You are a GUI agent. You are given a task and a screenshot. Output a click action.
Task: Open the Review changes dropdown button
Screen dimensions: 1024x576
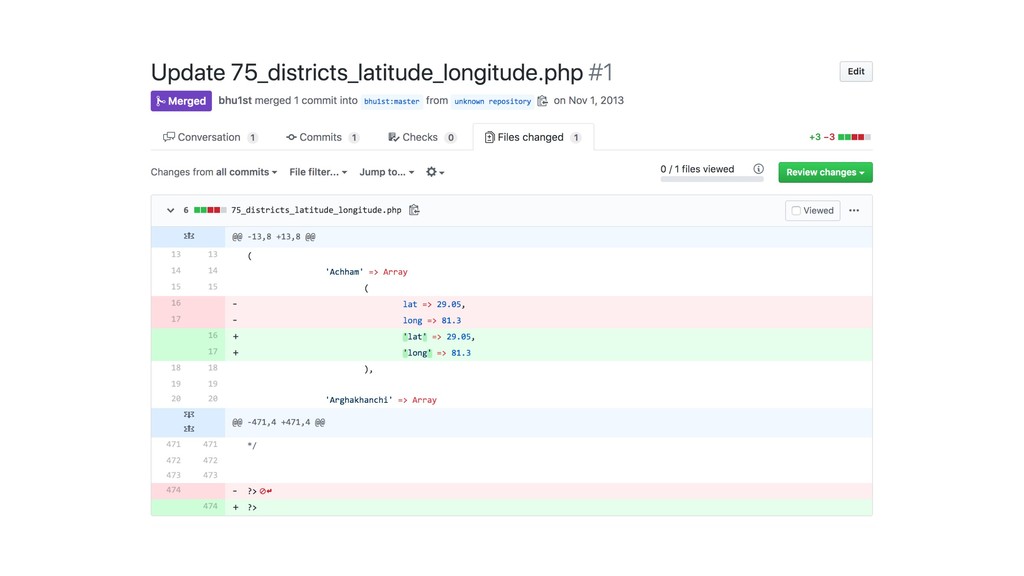(825, 172)
